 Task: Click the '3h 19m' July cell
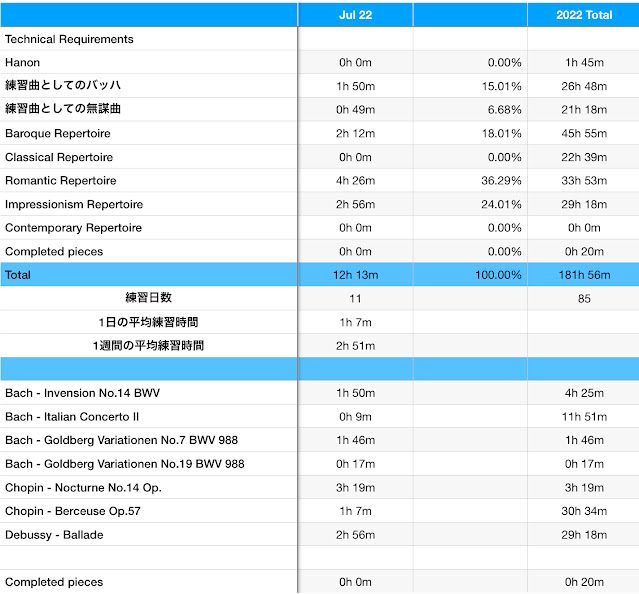pos(355,488)
